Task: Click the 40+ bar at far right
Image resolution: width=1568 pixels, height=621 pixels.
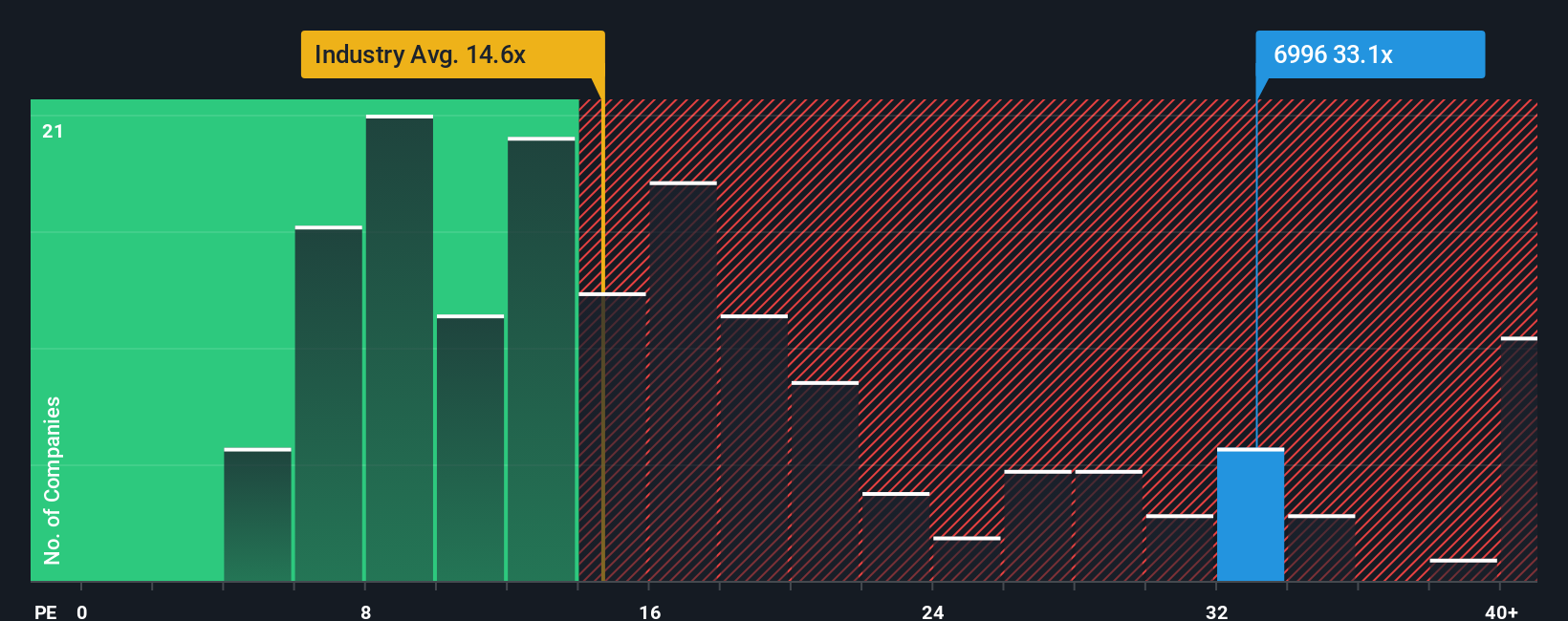Action: pyautogui.click(x=1519, y=460)
